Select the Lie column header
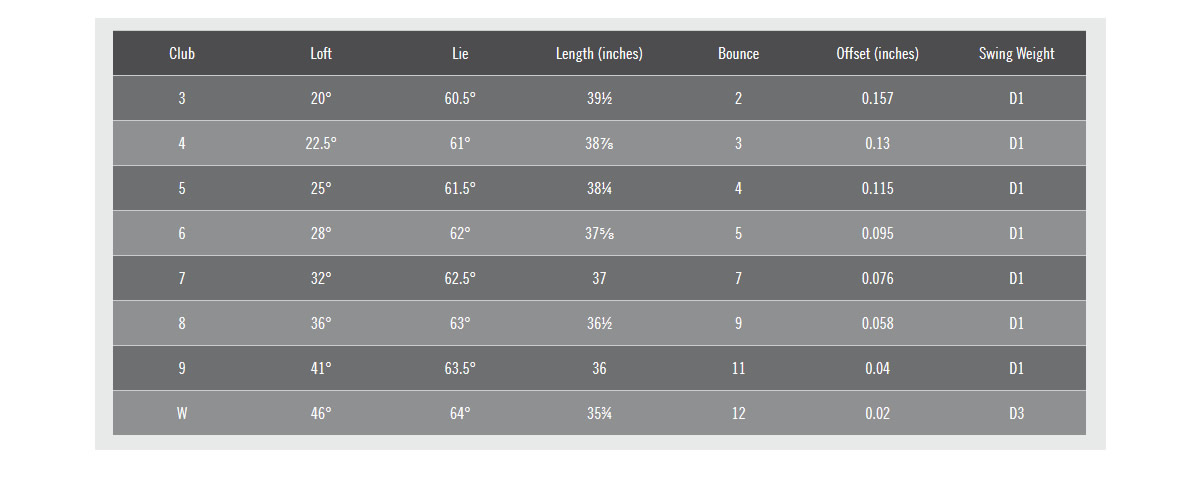Screen dimensions: 1200x488 click(460, 54)
